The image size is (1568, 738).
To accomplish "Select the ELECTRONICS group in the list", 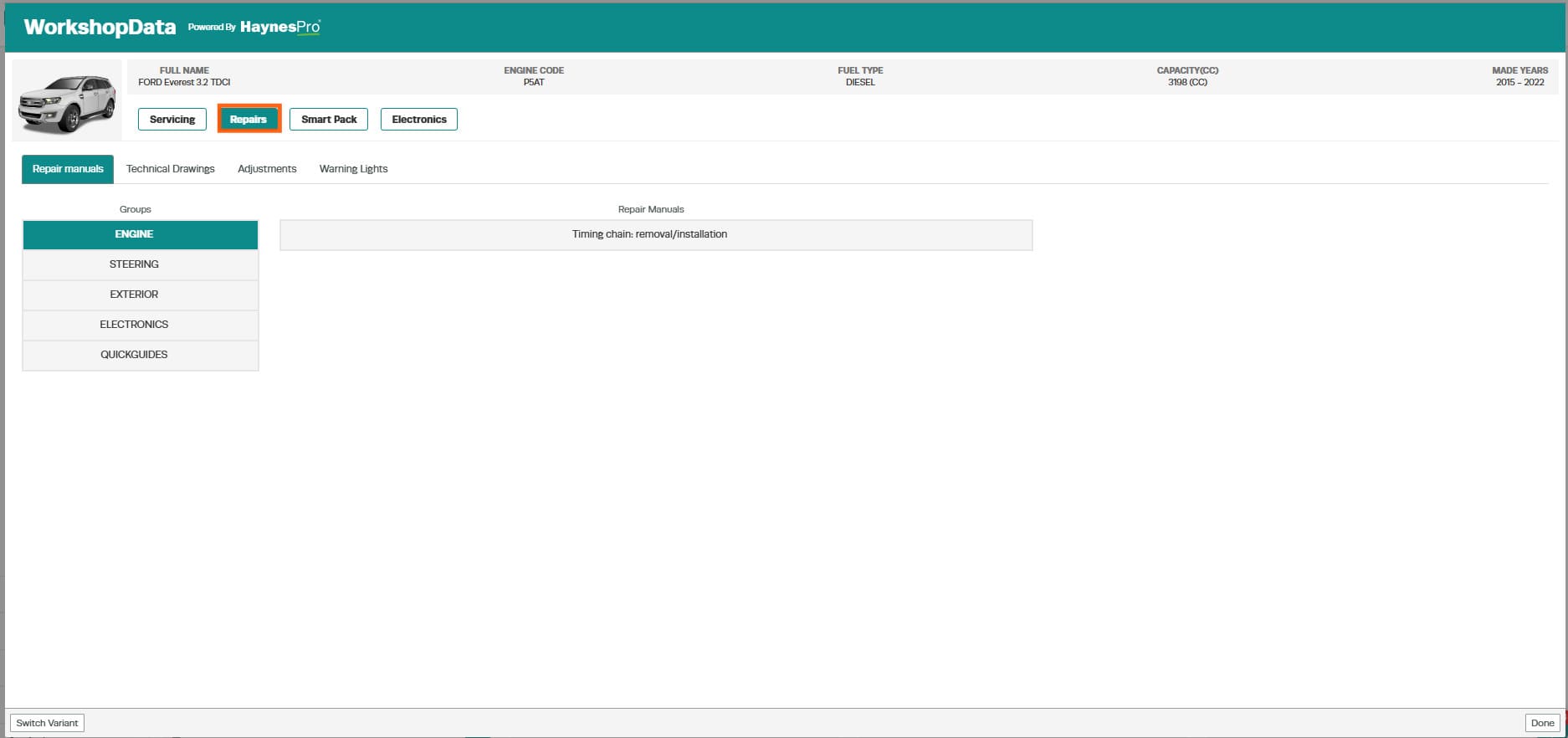I will (x=141, y=325).
